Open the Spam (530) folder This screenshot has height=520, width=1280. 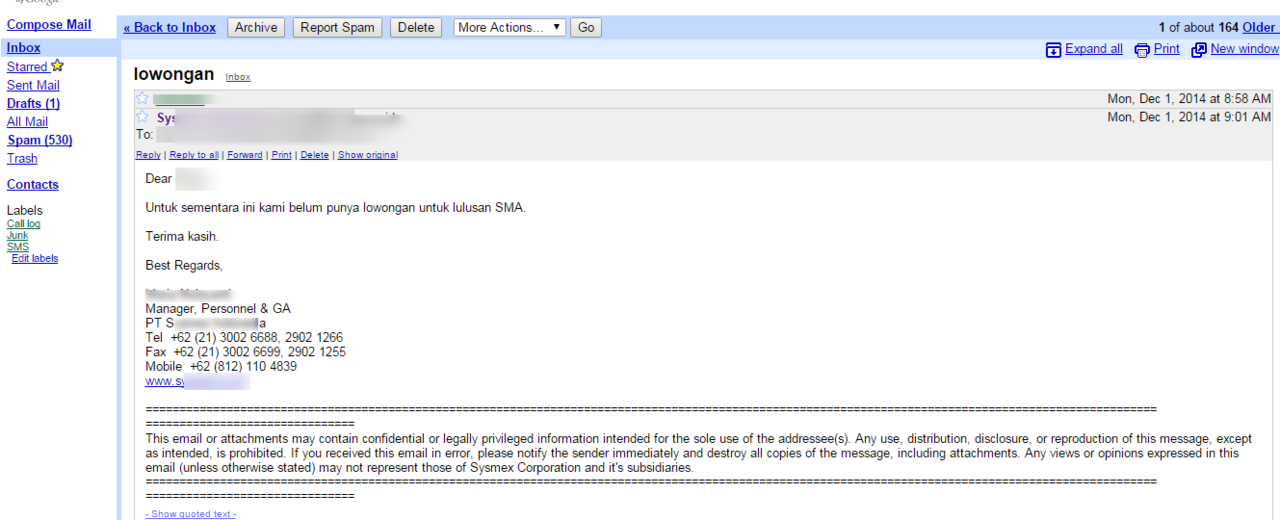[x=40, y=140]
